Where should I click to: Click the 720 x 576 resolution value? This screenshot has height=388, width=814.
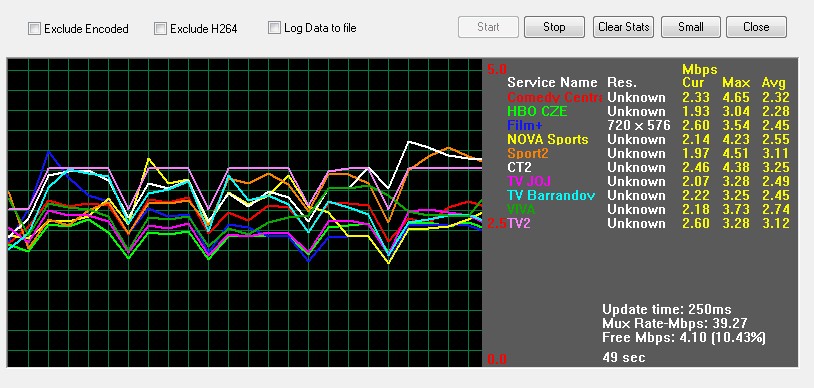click(x=639, y=125)
